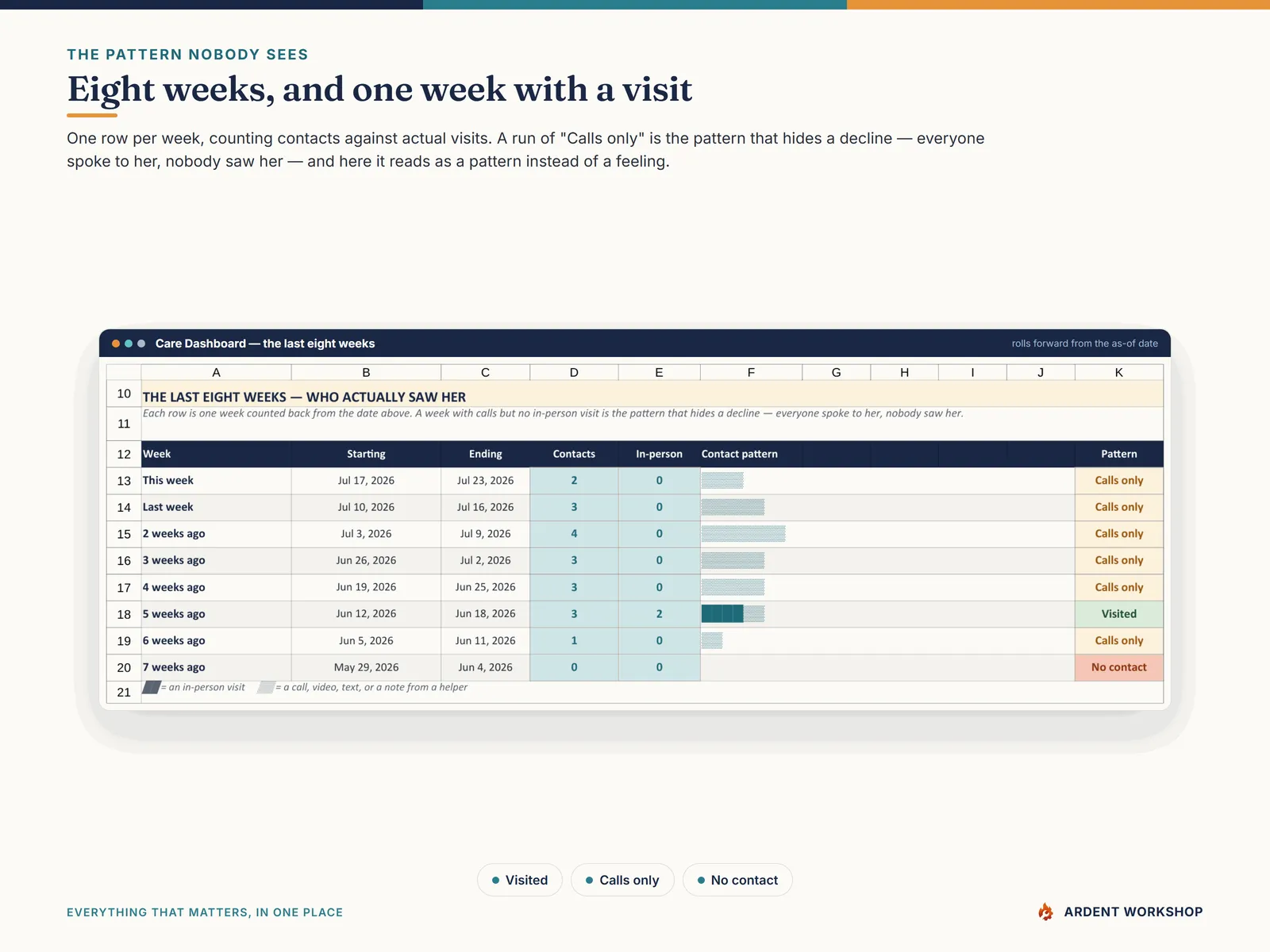The image size is (1270, 952).
Task: Click starting date 'May 29, 2026'
Action: (x=366, y=667)
